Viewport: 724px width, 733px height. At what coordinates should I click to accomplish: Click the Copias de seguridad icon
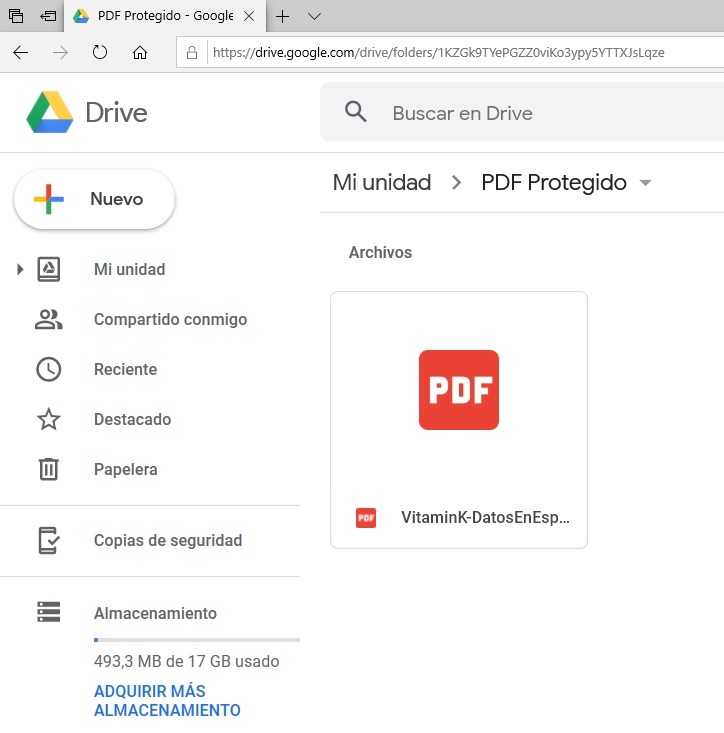[48, 541]
